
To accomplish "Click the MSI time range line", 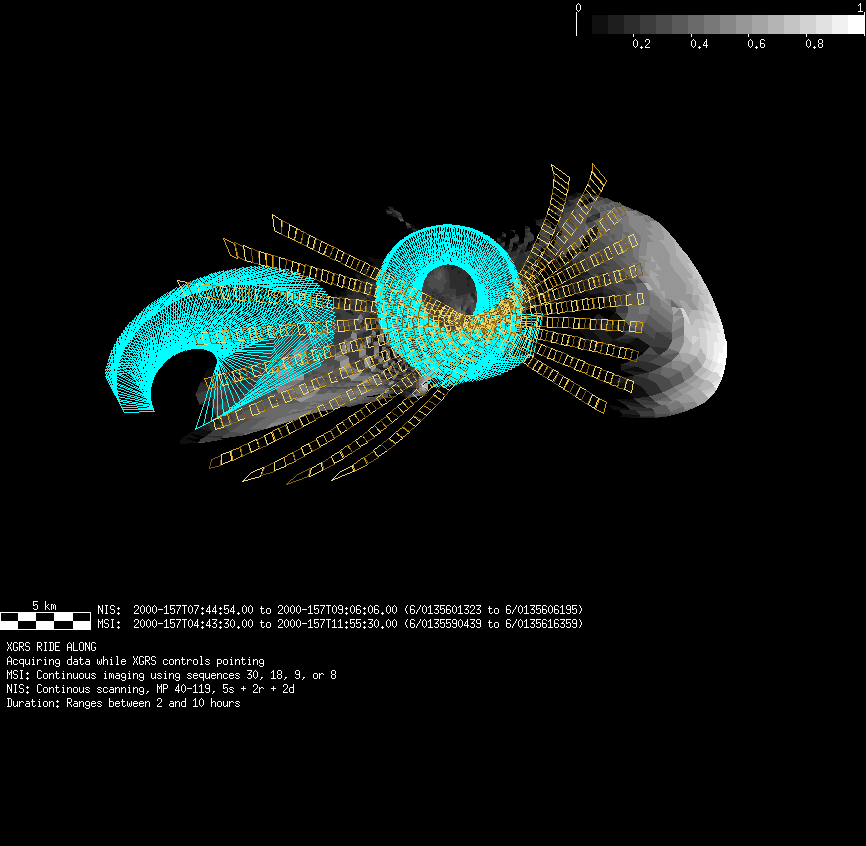I will point(340,623).
